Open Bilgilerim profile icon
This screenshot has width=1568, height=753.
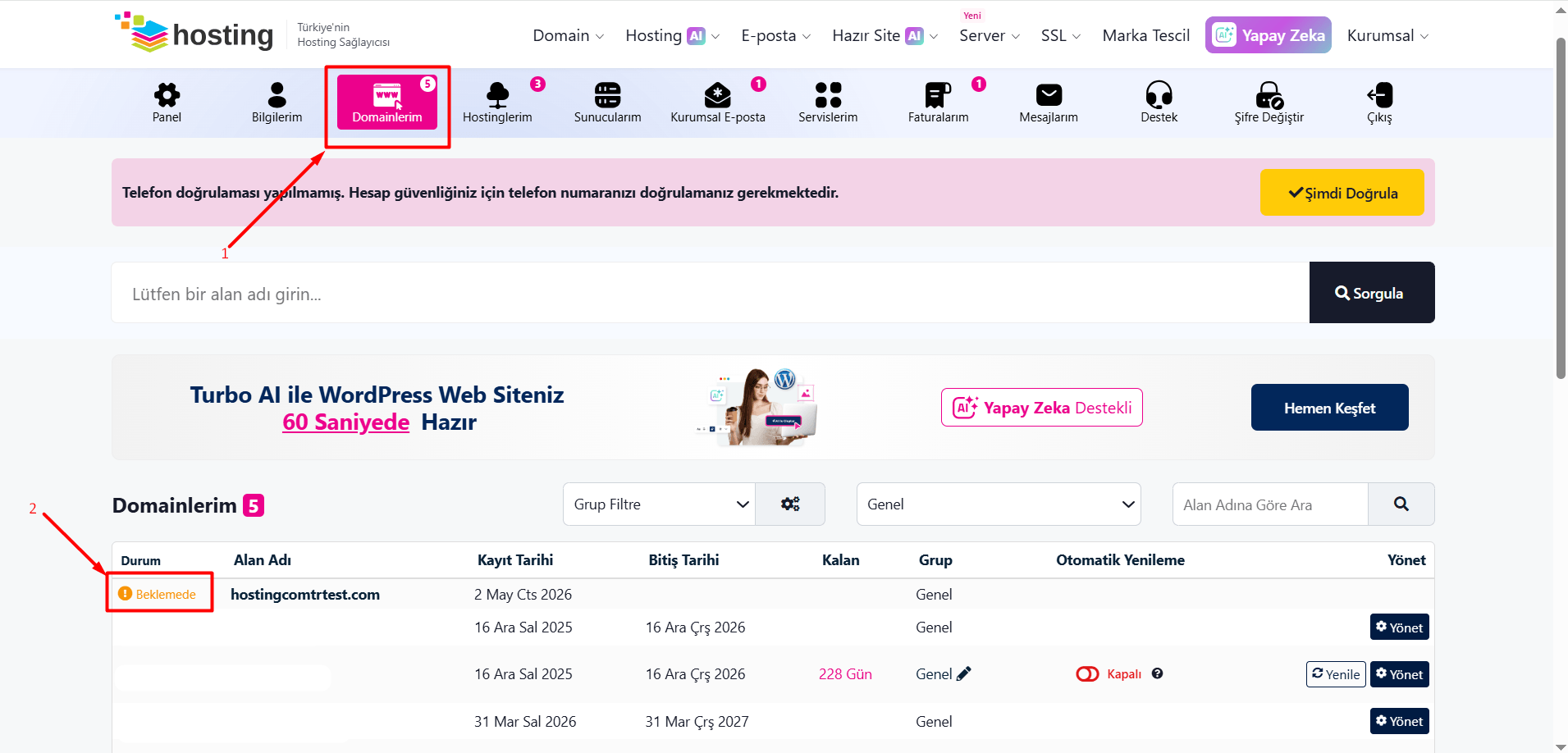277,95
